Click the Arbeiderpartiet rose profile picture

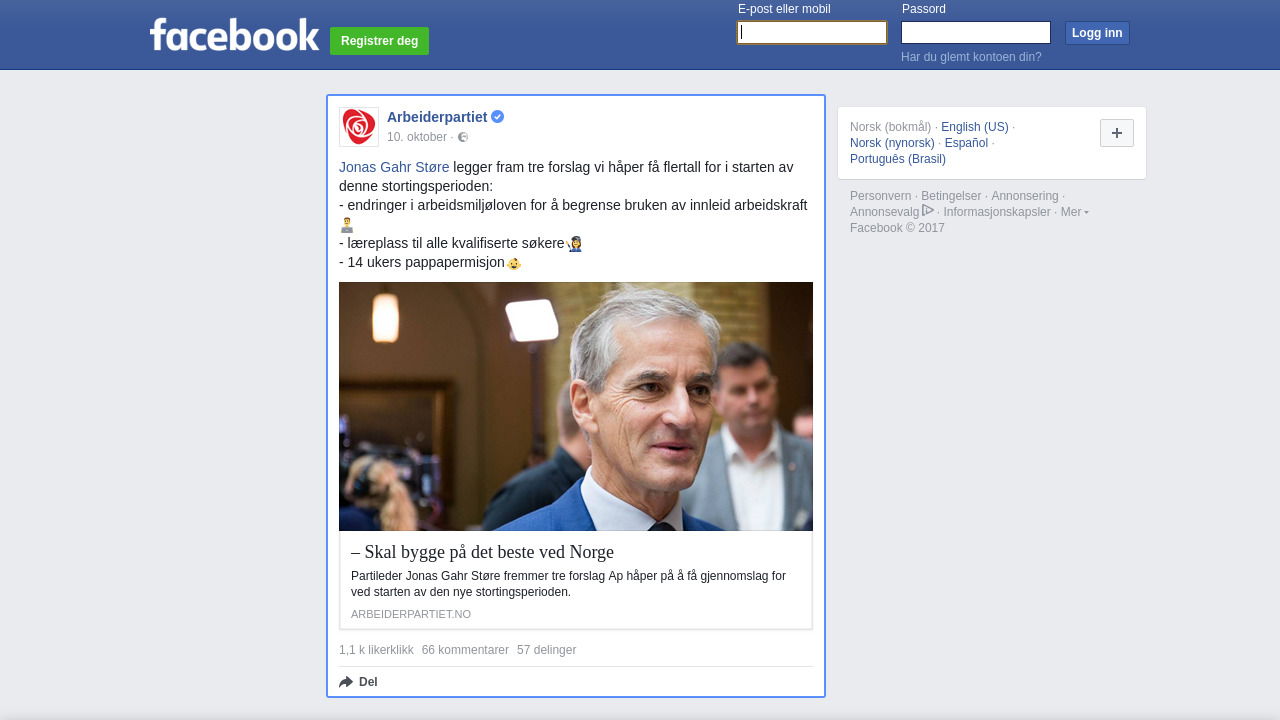(x=359, y=127)
